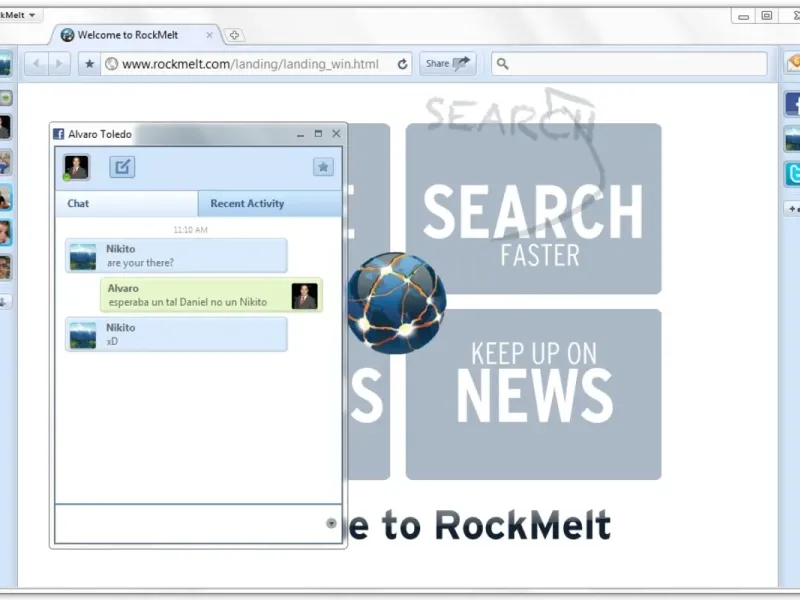
Task: Click Nikito's 'xD' message
Action: (176, 334)
